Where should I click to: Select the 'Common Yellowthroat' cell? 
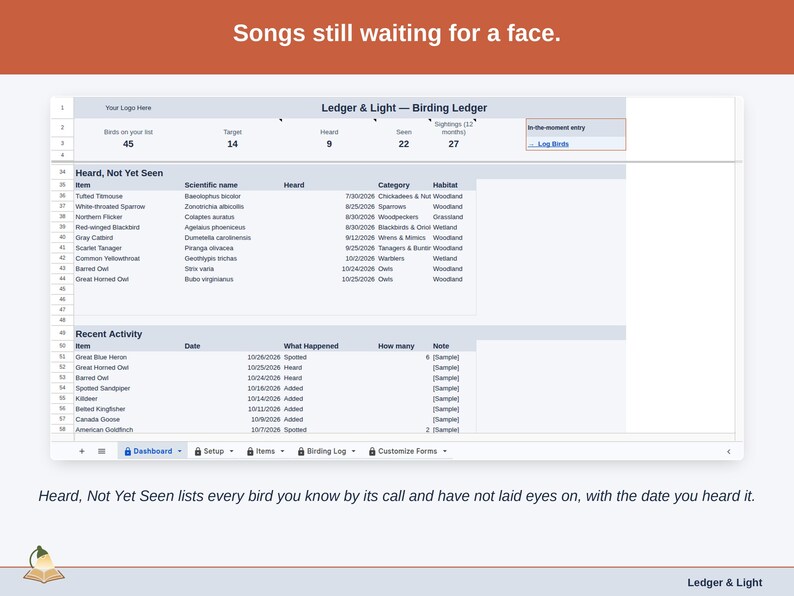click(x=129, y=258)
